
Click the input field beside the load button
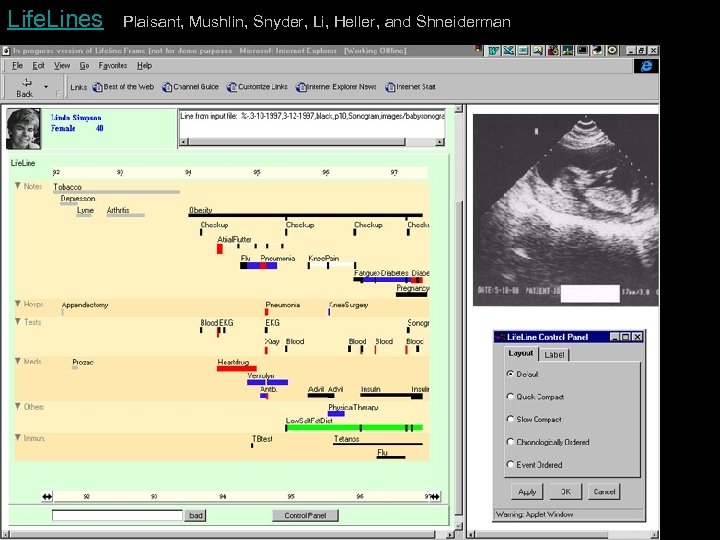pyautogui.click(x=118, y=516)
